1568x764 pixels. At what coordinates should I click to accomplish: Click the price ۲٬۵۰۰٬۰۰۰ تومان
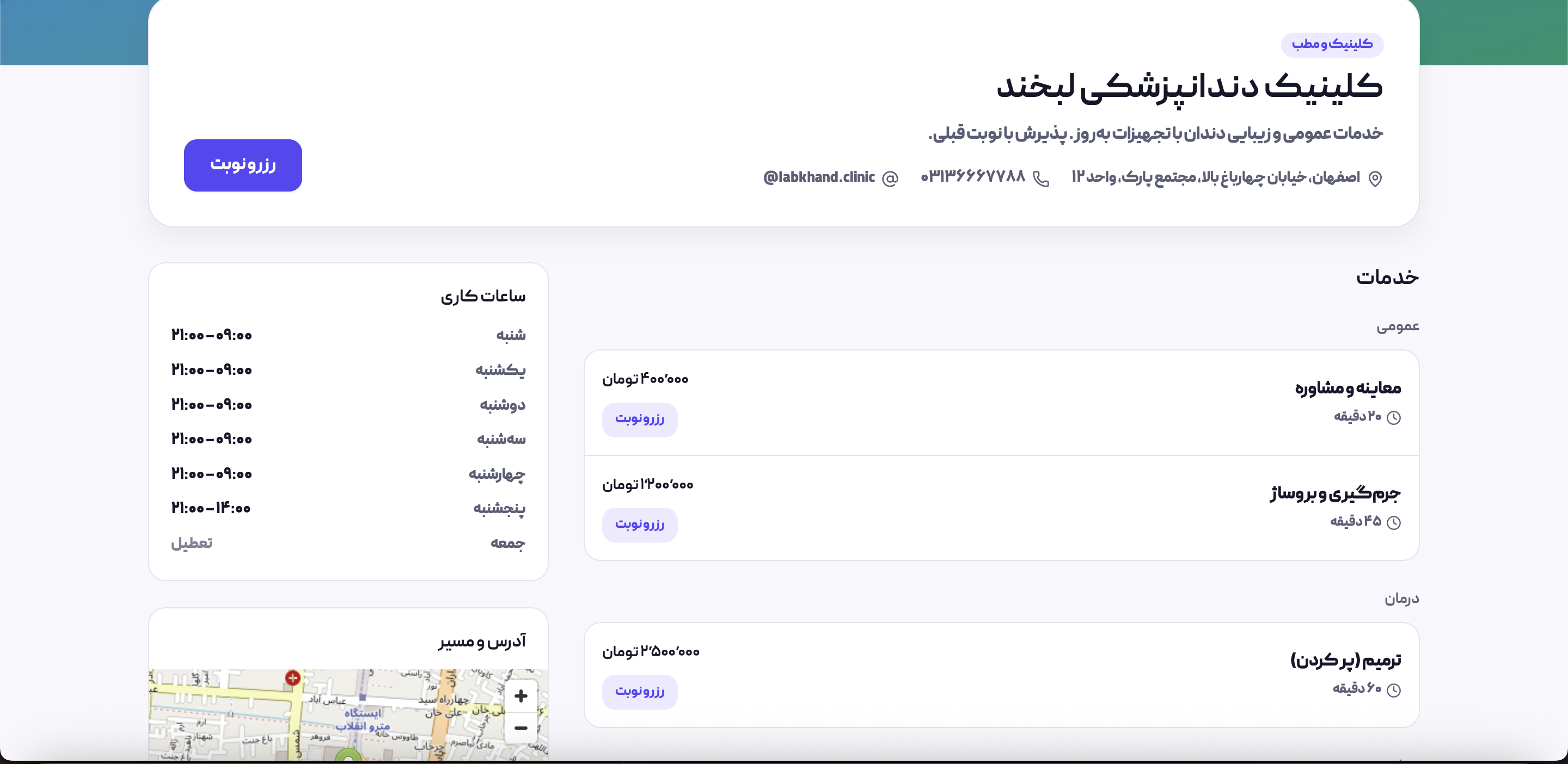click(651, 651)
